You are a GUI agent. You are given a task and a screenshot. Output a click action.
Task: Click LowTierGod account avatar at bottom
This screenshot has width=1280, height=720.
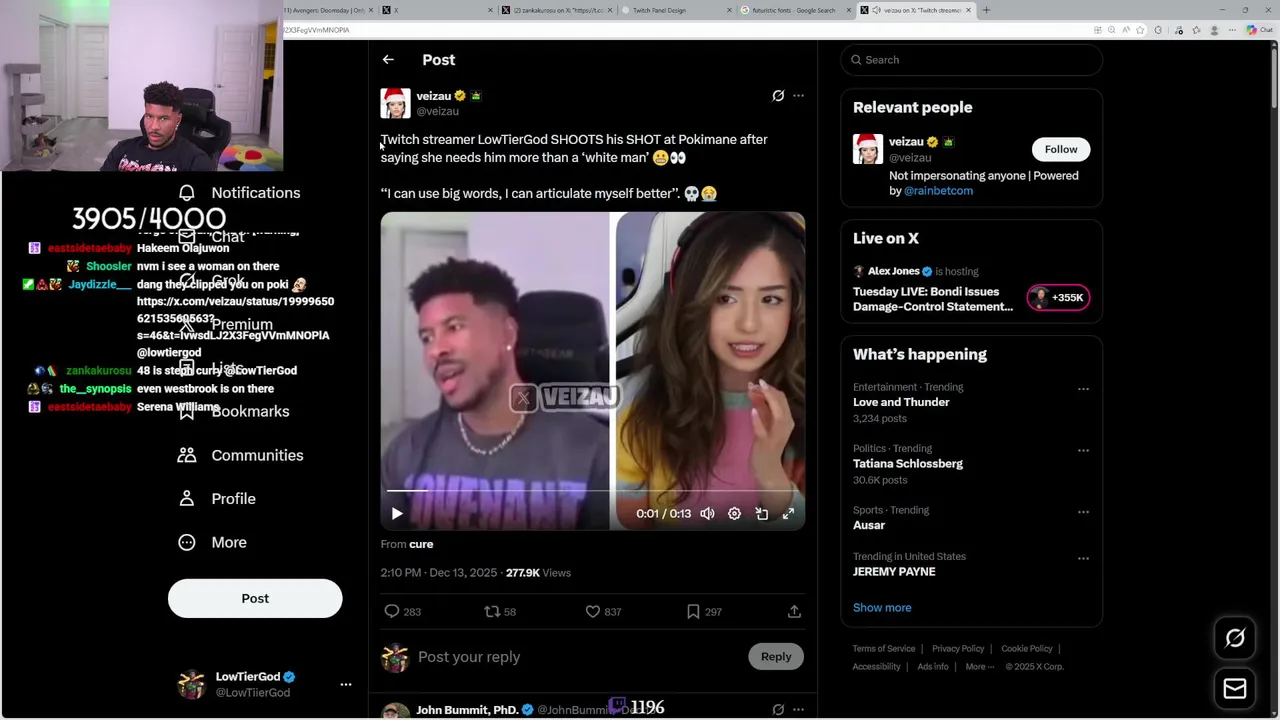click(191, 685)
